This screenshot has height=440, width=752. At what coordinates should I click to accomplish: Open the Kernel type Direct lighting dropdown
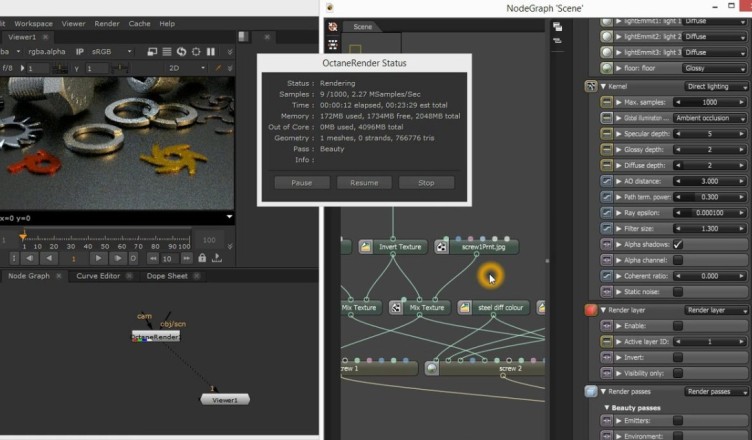click(716, 86)
